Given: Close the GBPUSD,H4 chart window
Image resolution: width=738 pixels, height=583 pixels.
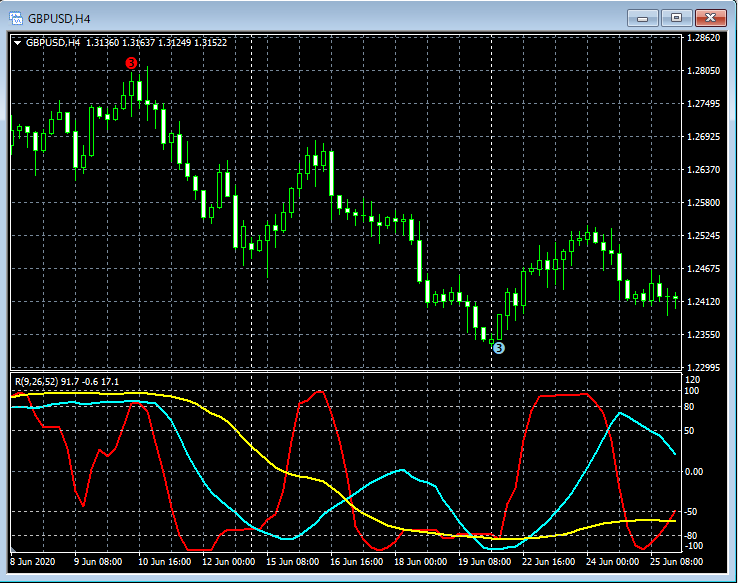Looking at the screenshot, I should pyautogui.click(x=710, y=18).
